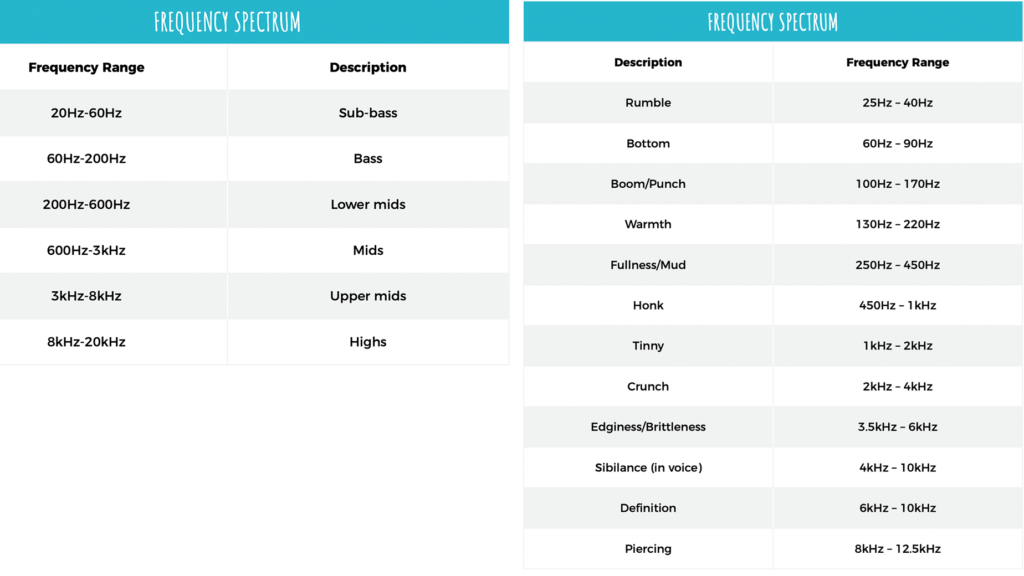
Task: Select the 600Hz-3kHz range cell
Action: tap(86, 250)
